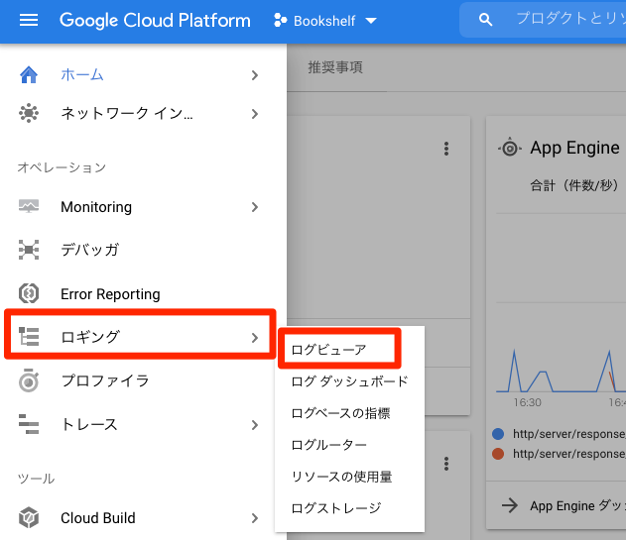Viewport: 626px width, 540px height.
Task: Click the Google Cloud Platform logo text
Action: click(155, 20)
